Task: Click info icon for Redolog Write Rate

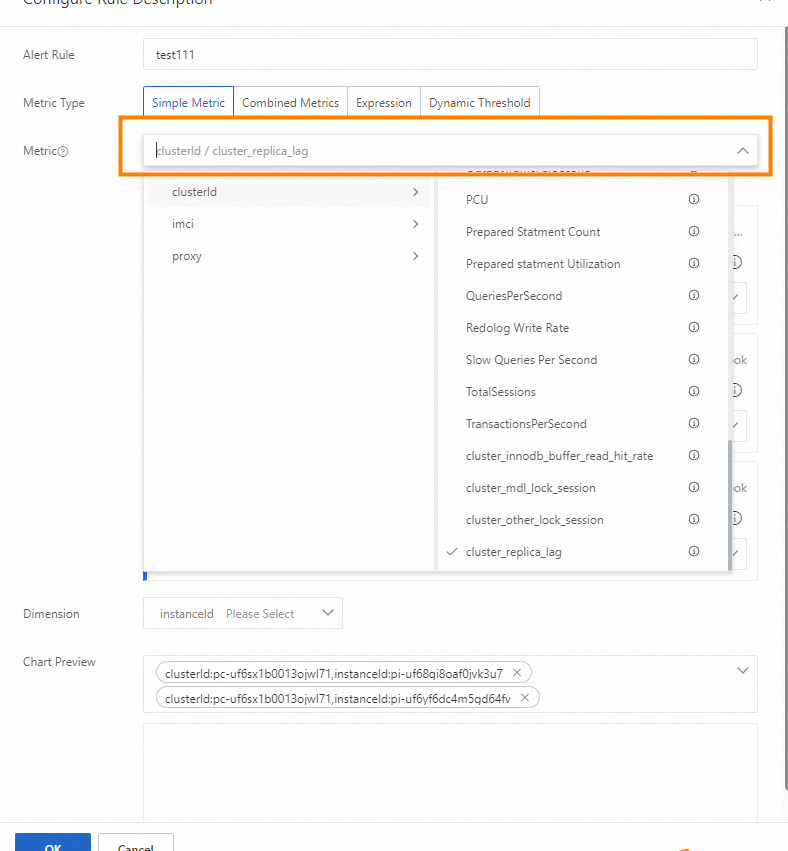Action: click(694, 328)
